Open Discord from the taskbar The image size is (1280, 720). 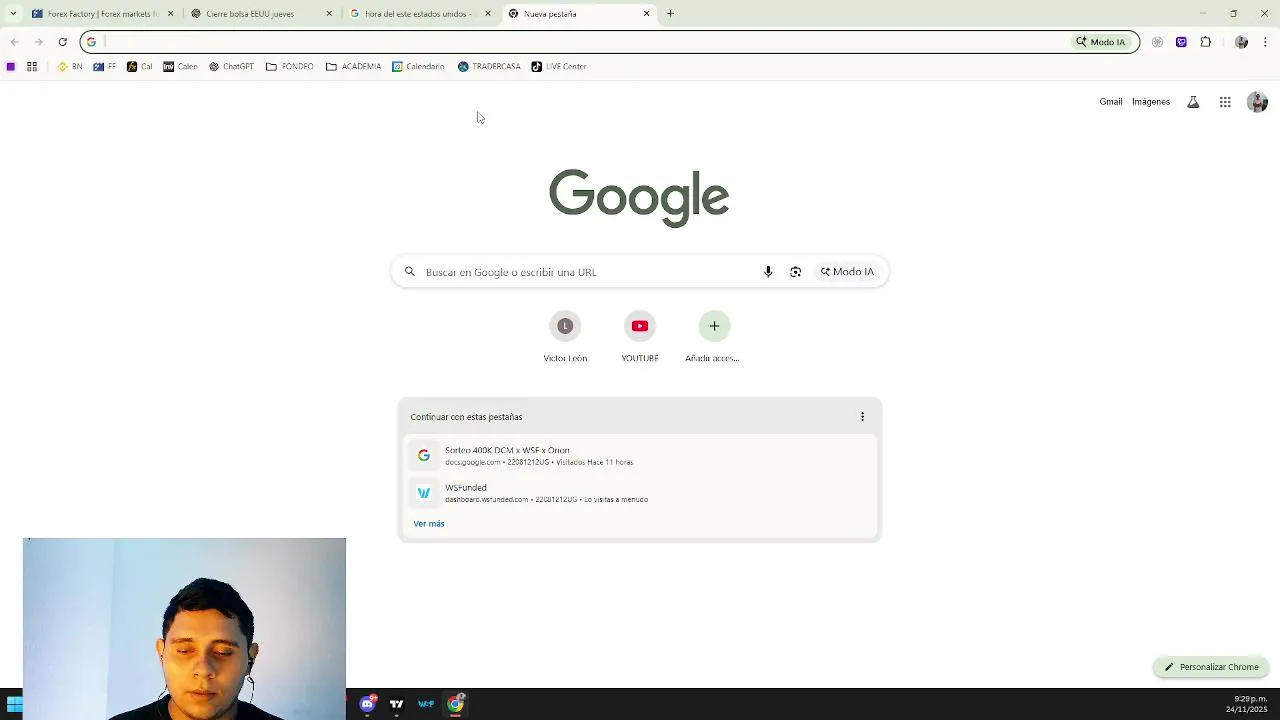tap(367, 704)
